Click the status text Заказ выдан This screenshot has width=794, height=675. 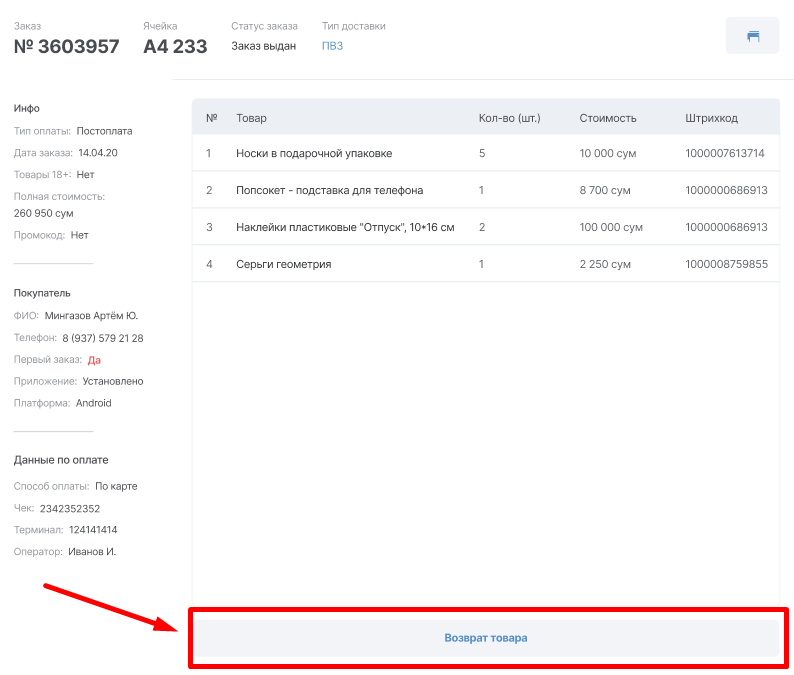[x=263, y=46]
